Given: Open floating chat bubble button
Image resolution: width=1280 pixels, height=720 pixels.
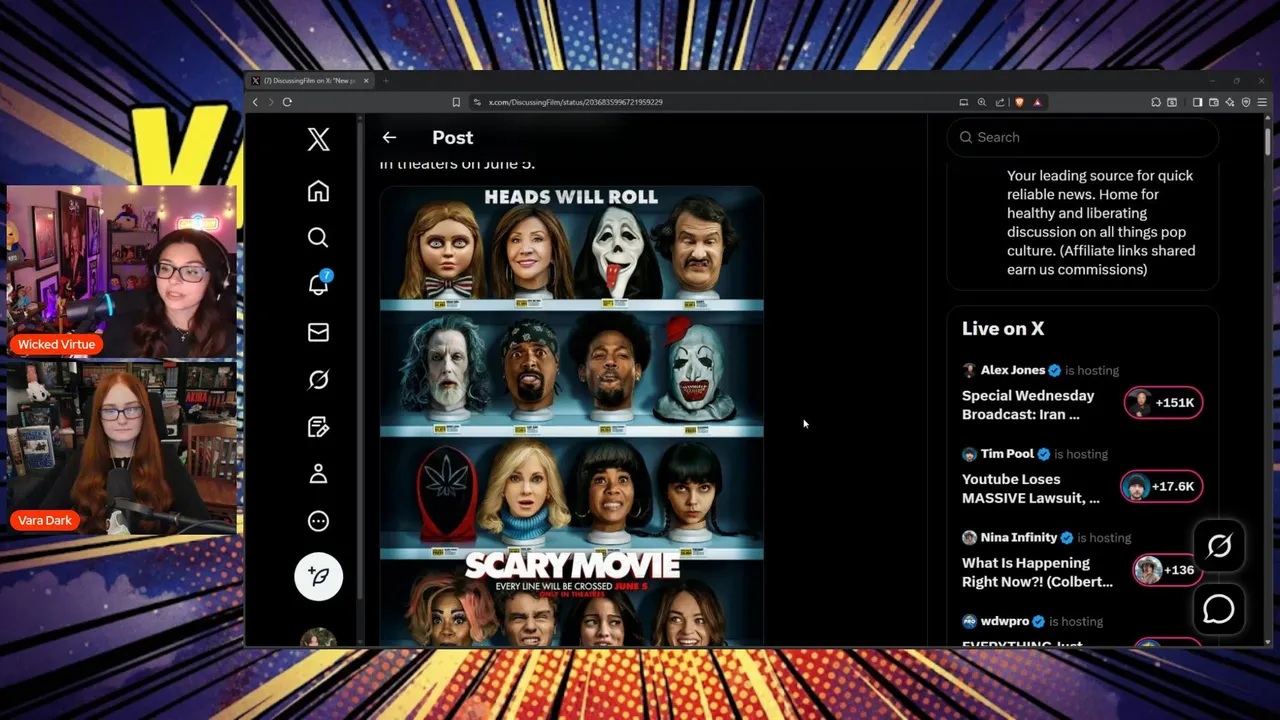Looking at the screenshot, I should [1219, 609].
